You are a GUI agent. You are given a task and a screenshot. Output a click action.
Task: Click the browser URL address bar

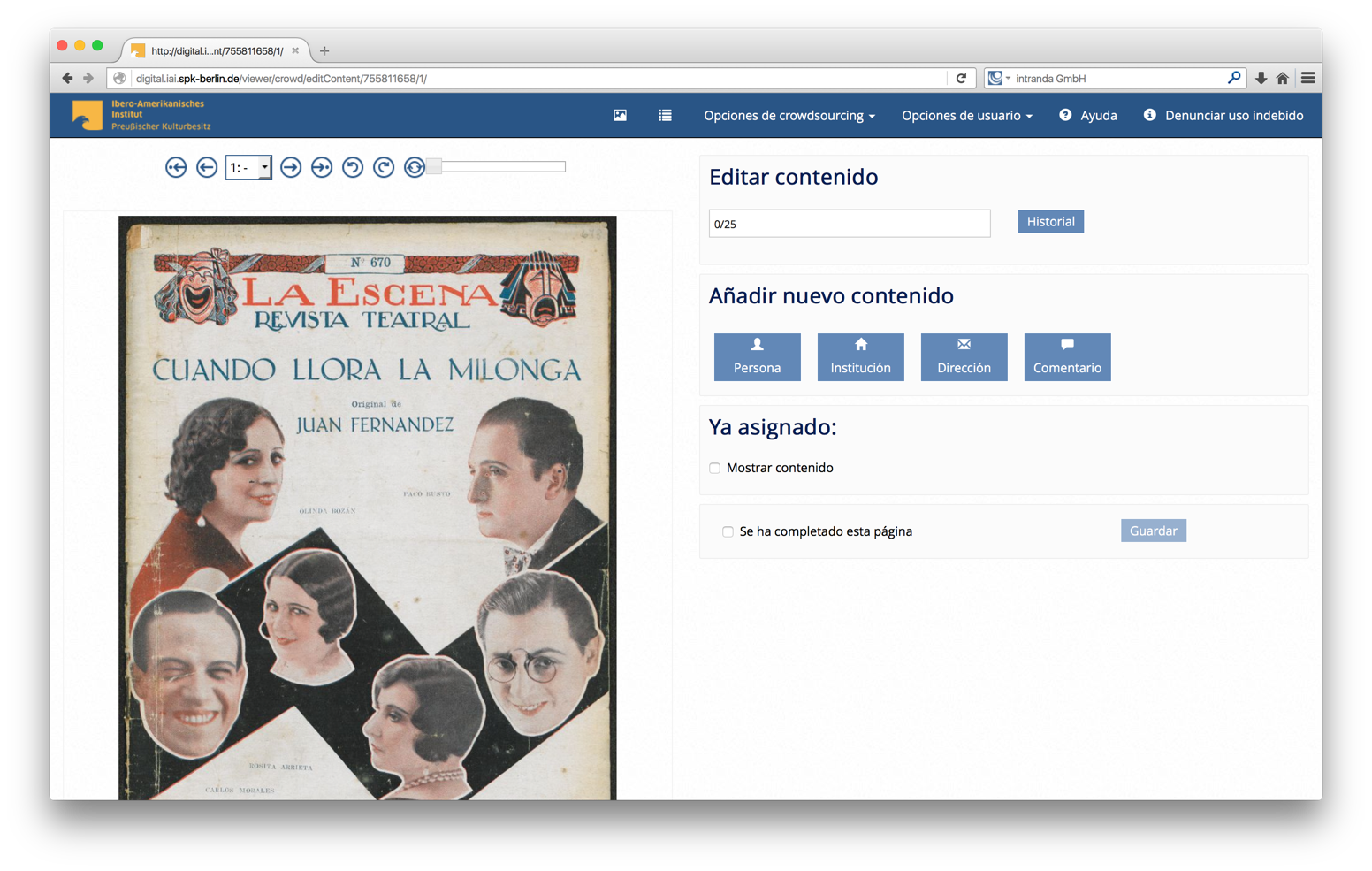pos(539,78)
